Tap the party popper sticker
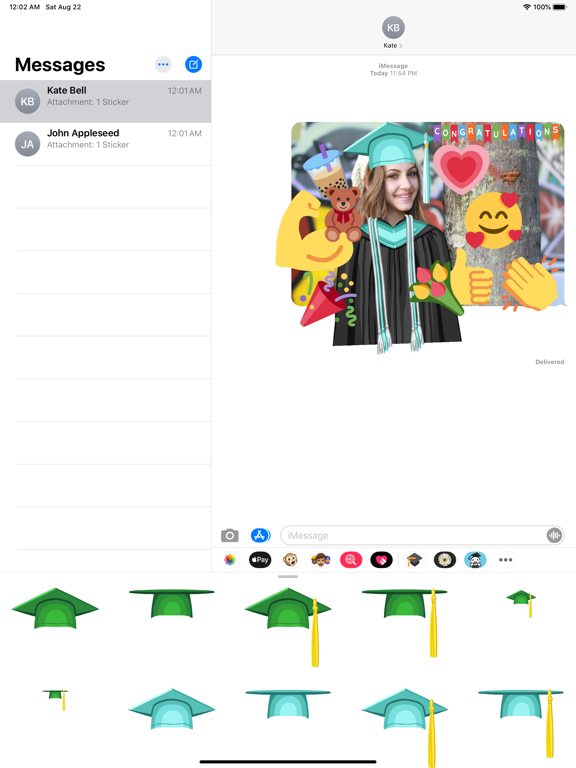The height and width of the screenshot is (768, 576). pos(327,299)
